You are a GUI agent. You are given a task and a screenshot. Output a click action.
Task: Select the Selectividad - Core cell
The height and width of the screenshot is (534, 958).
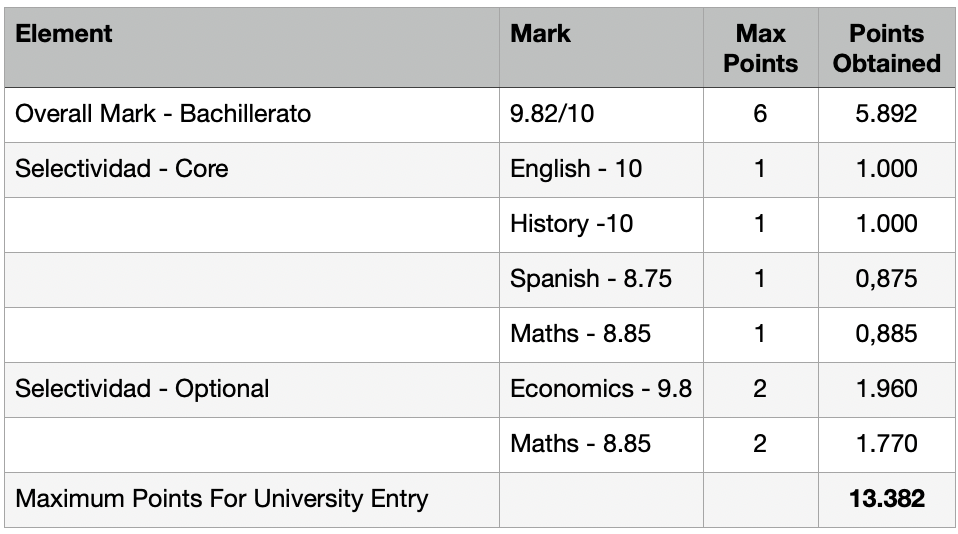coord(252,169)
